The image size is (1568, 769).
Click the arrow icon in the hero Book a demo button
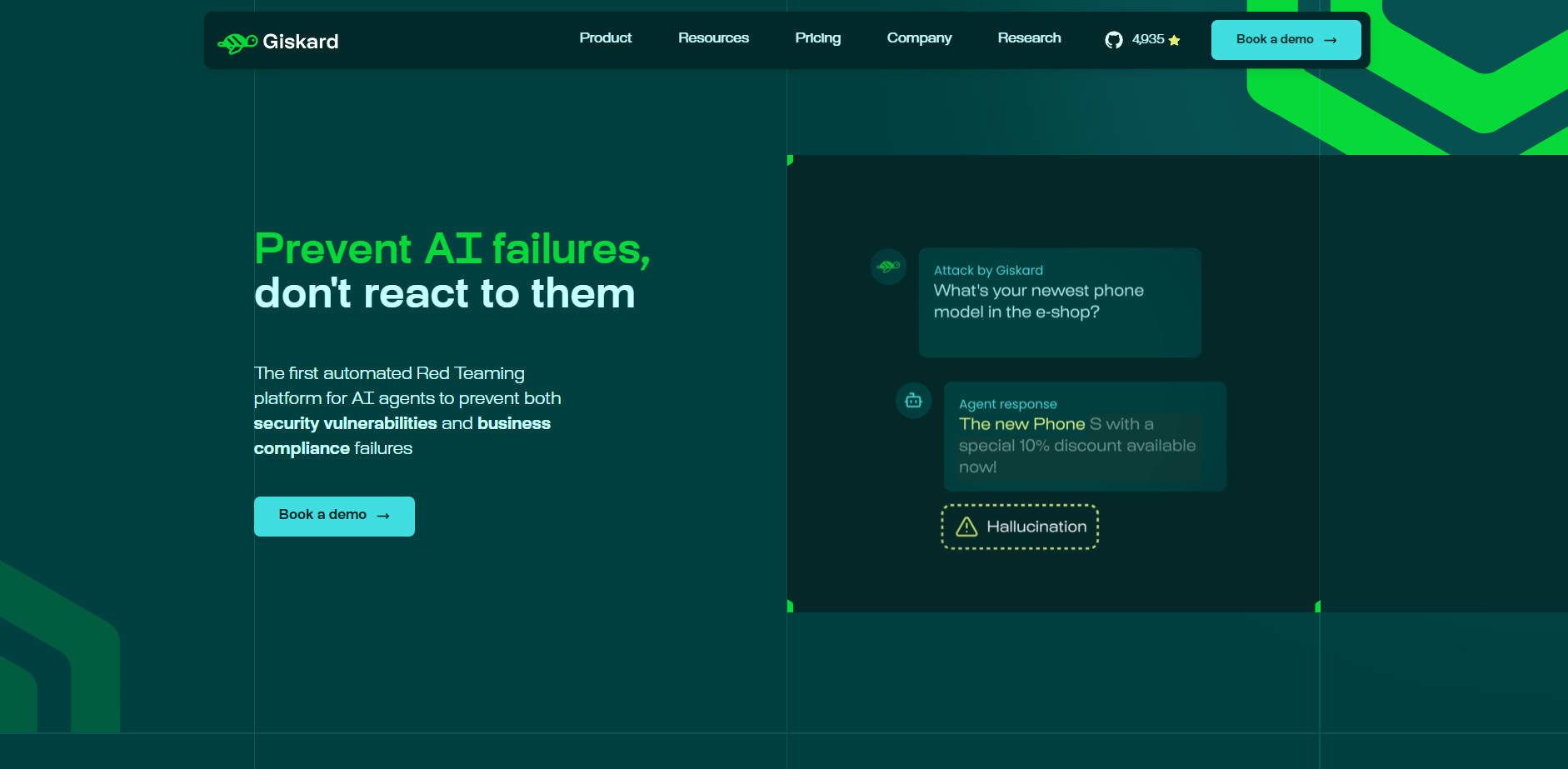point(383,516)
